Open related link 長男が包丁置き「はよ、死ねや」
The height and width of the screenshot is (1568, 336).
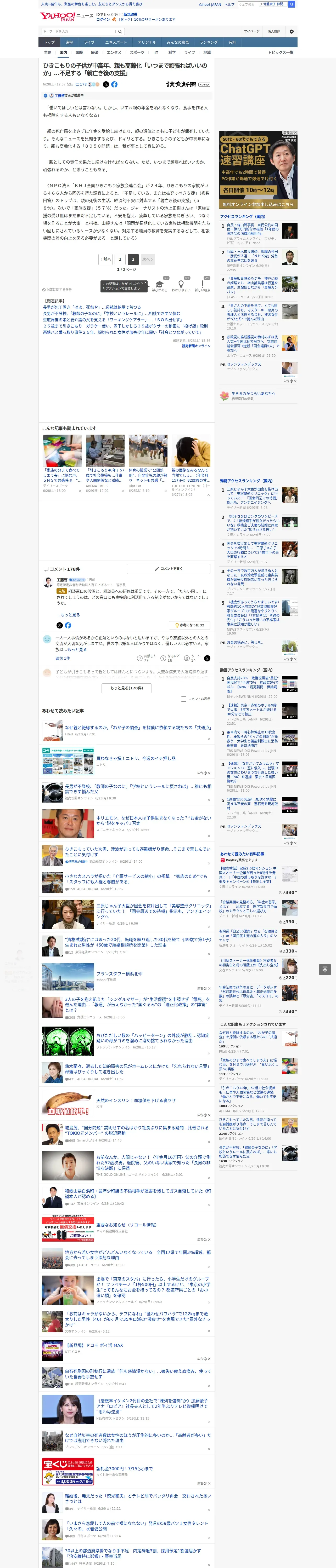[x=92, y=307]
